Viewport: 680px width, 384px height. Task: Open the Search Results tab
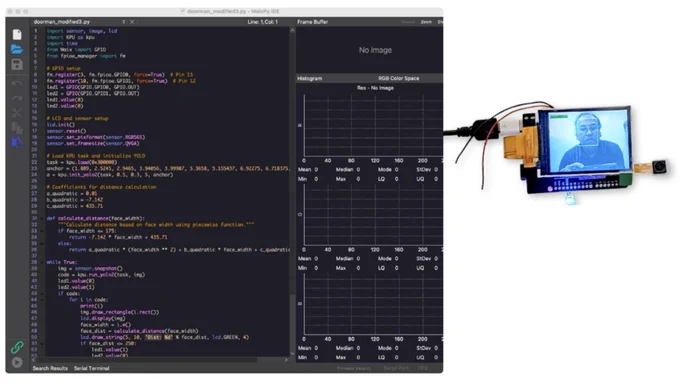click(50, 368)
